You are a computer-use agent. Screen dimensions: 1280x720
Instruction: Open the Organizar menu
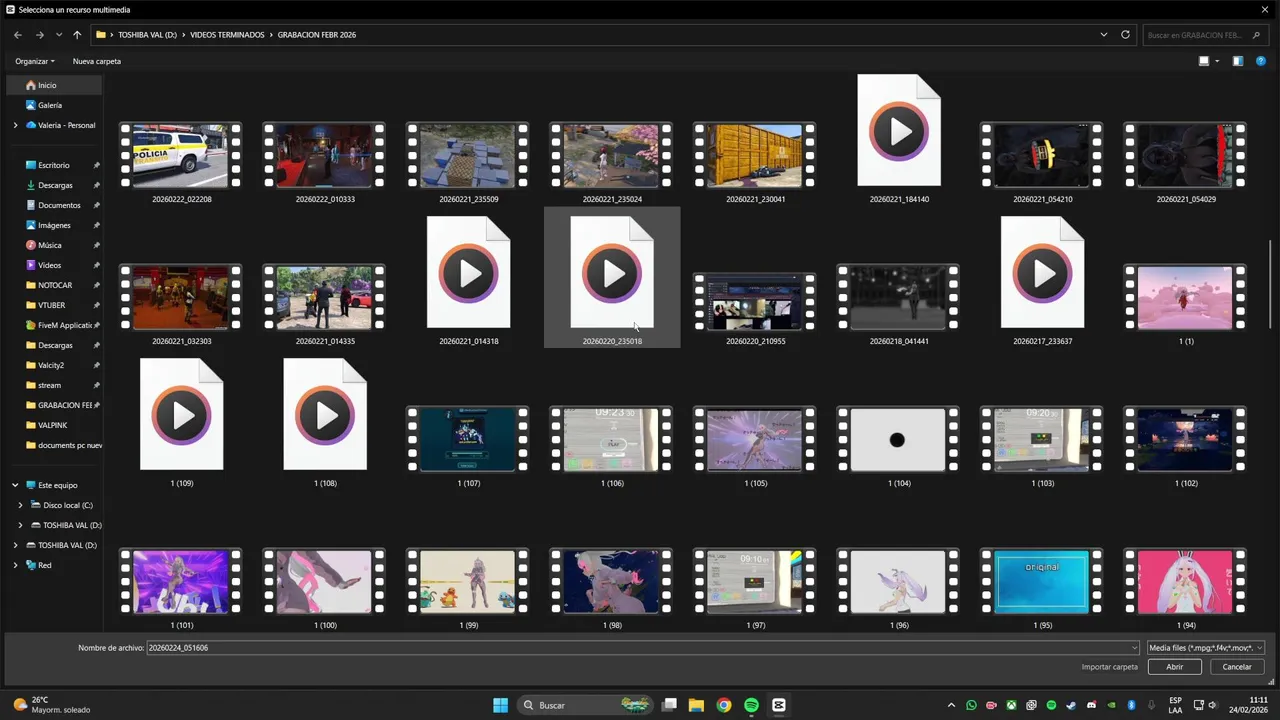coord(35,61)
